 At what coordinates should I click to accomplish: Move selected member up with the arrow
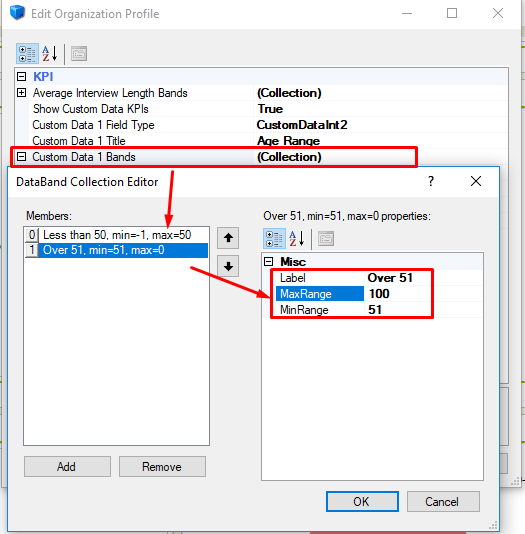pyautogui.click(x=228, y=238)
